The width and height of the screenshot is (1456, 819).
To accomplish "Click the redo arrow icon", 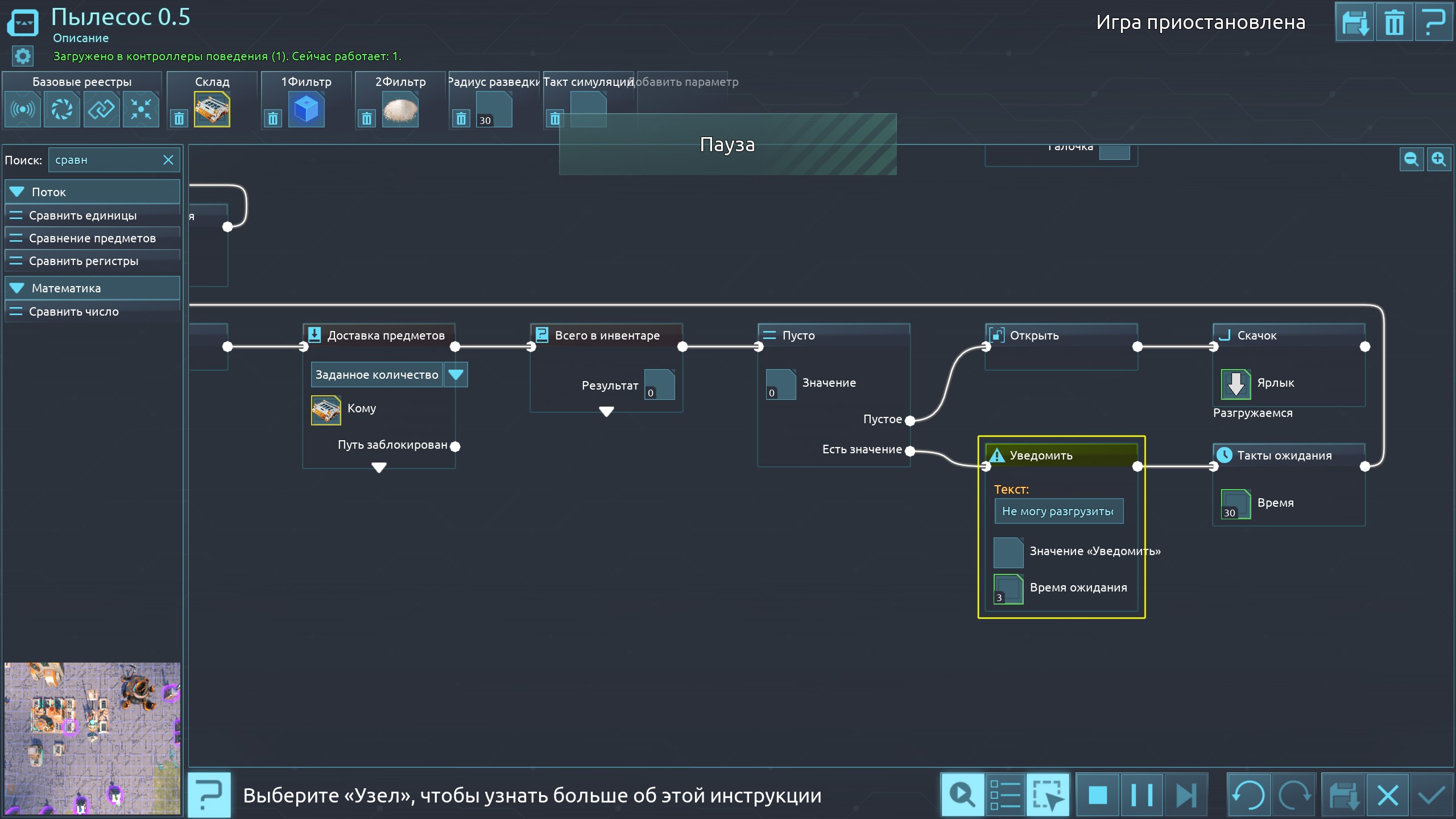I will (x=1294, y=795).
